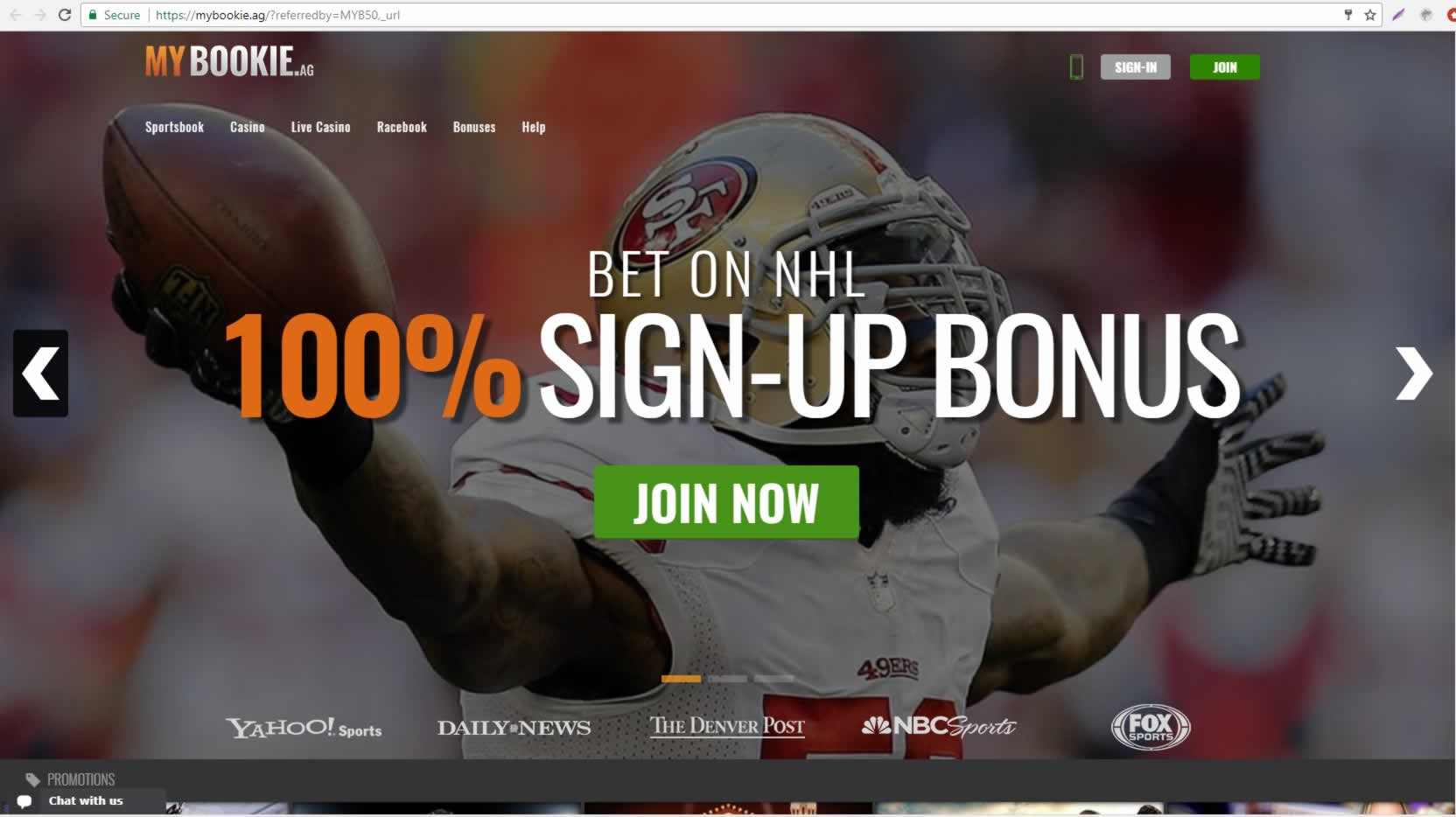Screen dimensions: 1456x817
Task: Click the NBC Sports logo
Action: [x=939, y=726]
